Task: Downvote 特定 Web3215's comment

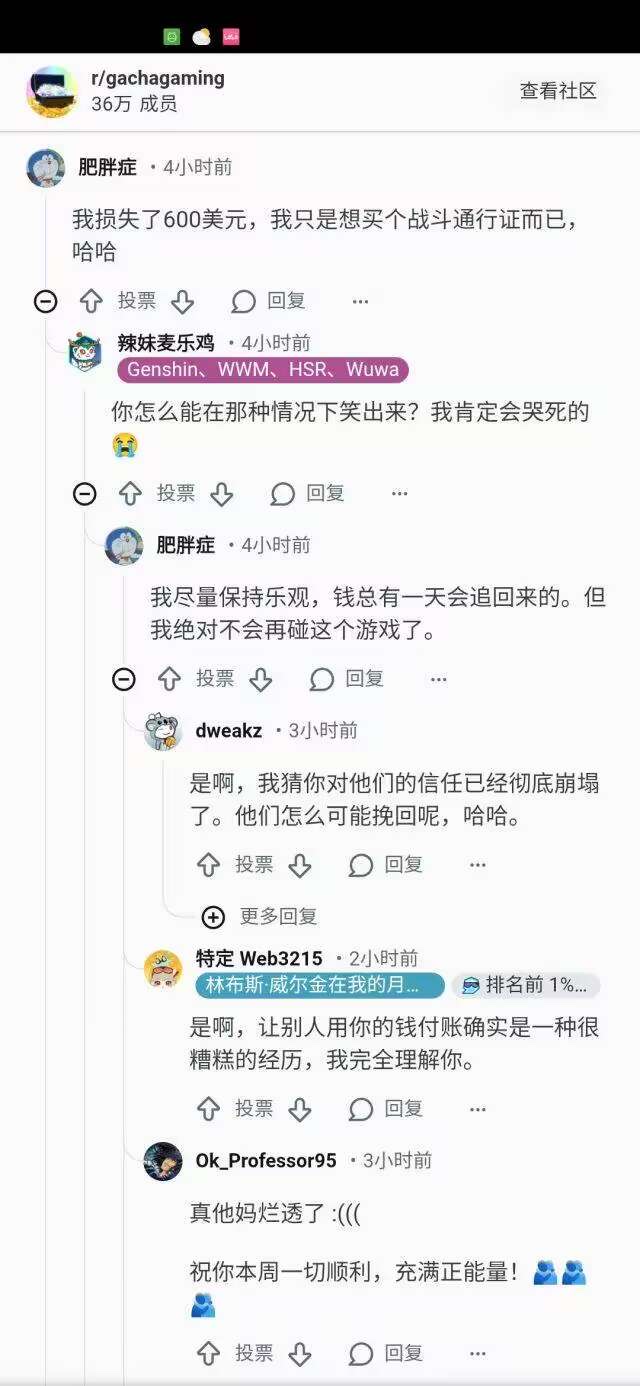Action: tap(300, 1109)
